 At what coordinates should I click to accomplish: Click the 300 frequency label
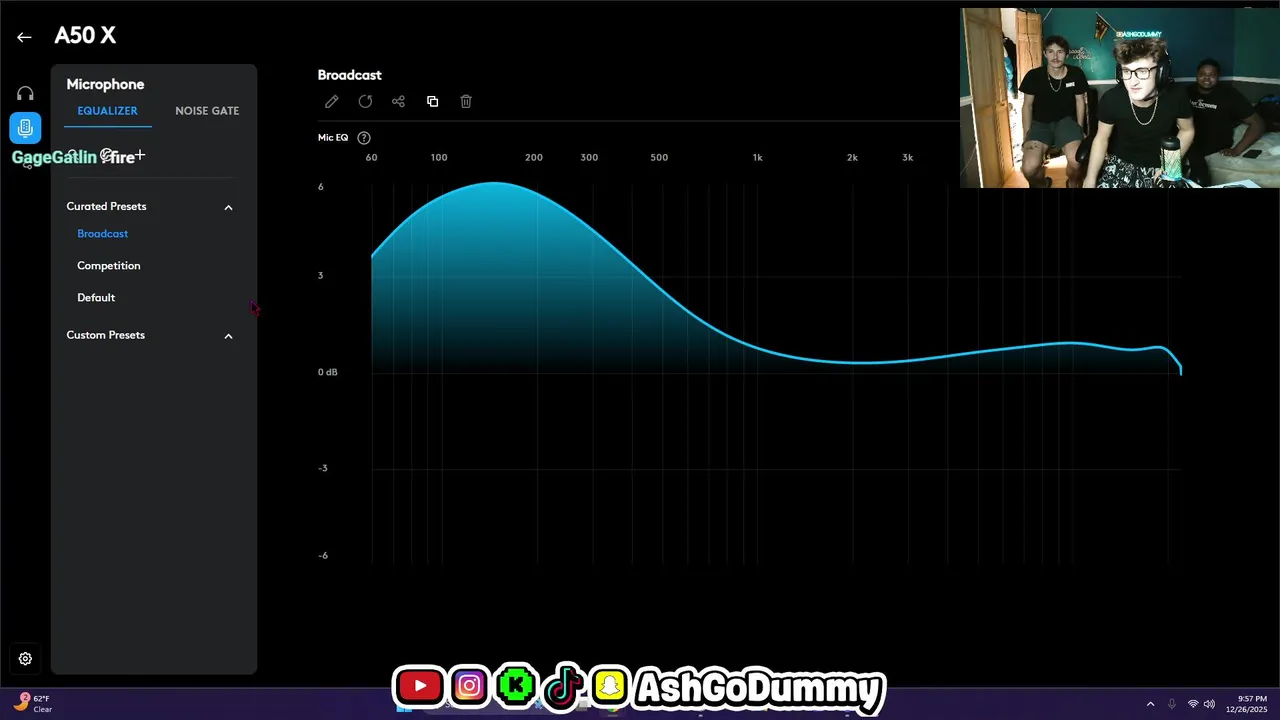[589, 158]
